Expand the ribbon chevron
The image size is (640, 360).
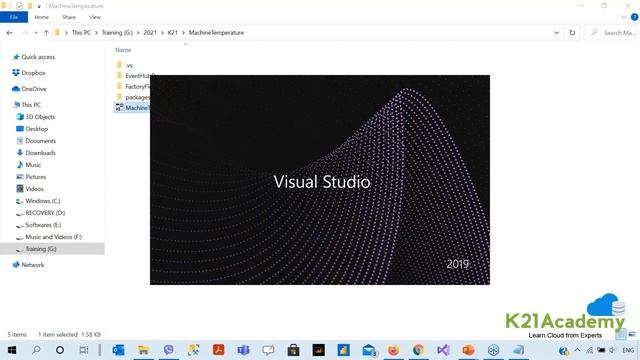click(x=624, y=17)
